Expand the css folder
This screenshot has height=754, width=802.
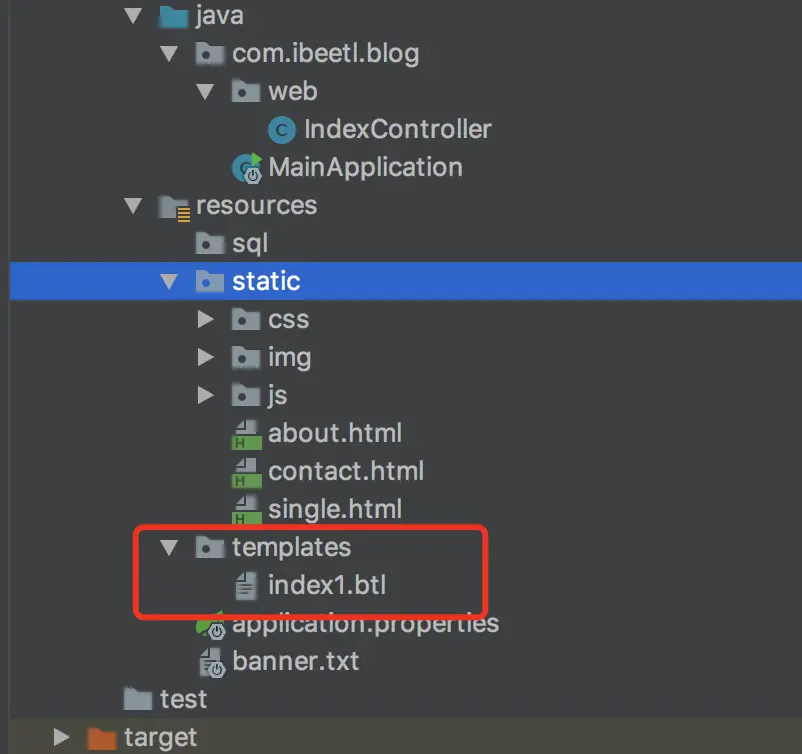205,320
